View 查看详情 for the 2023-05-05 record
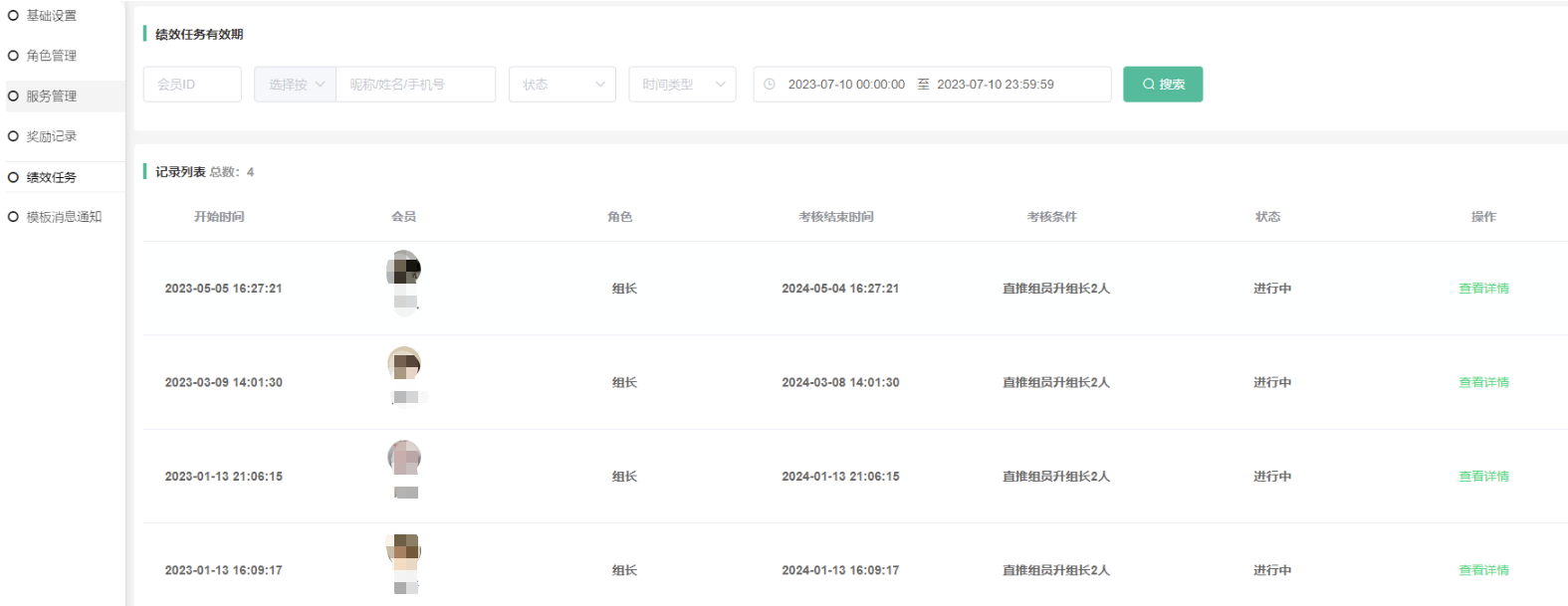Screen dimensions: 1568x606 click(x=1483, y=289)
